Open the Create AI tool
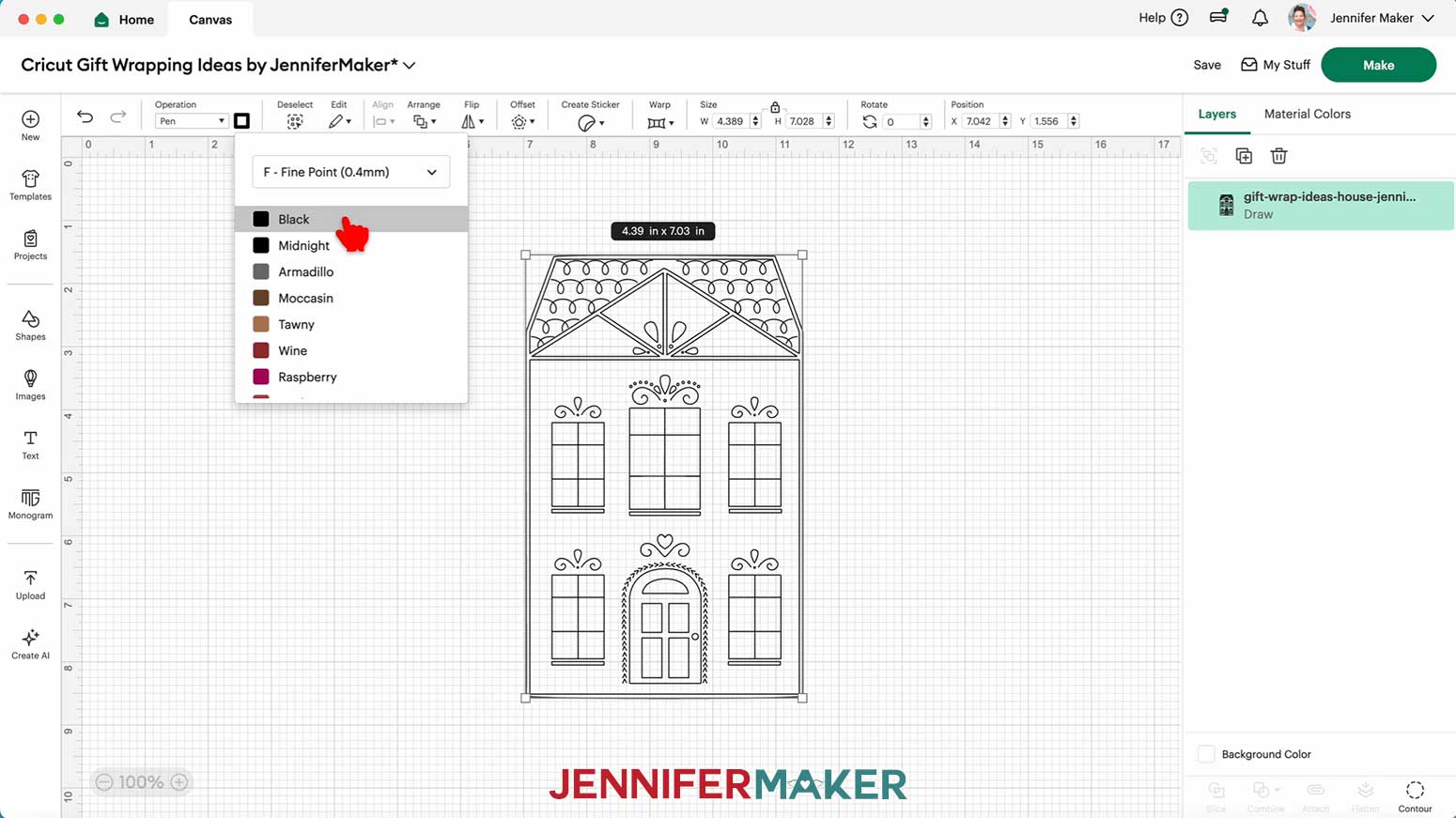Image resolution: width=1456 pixels, height=818 pixels. (30, 638)
